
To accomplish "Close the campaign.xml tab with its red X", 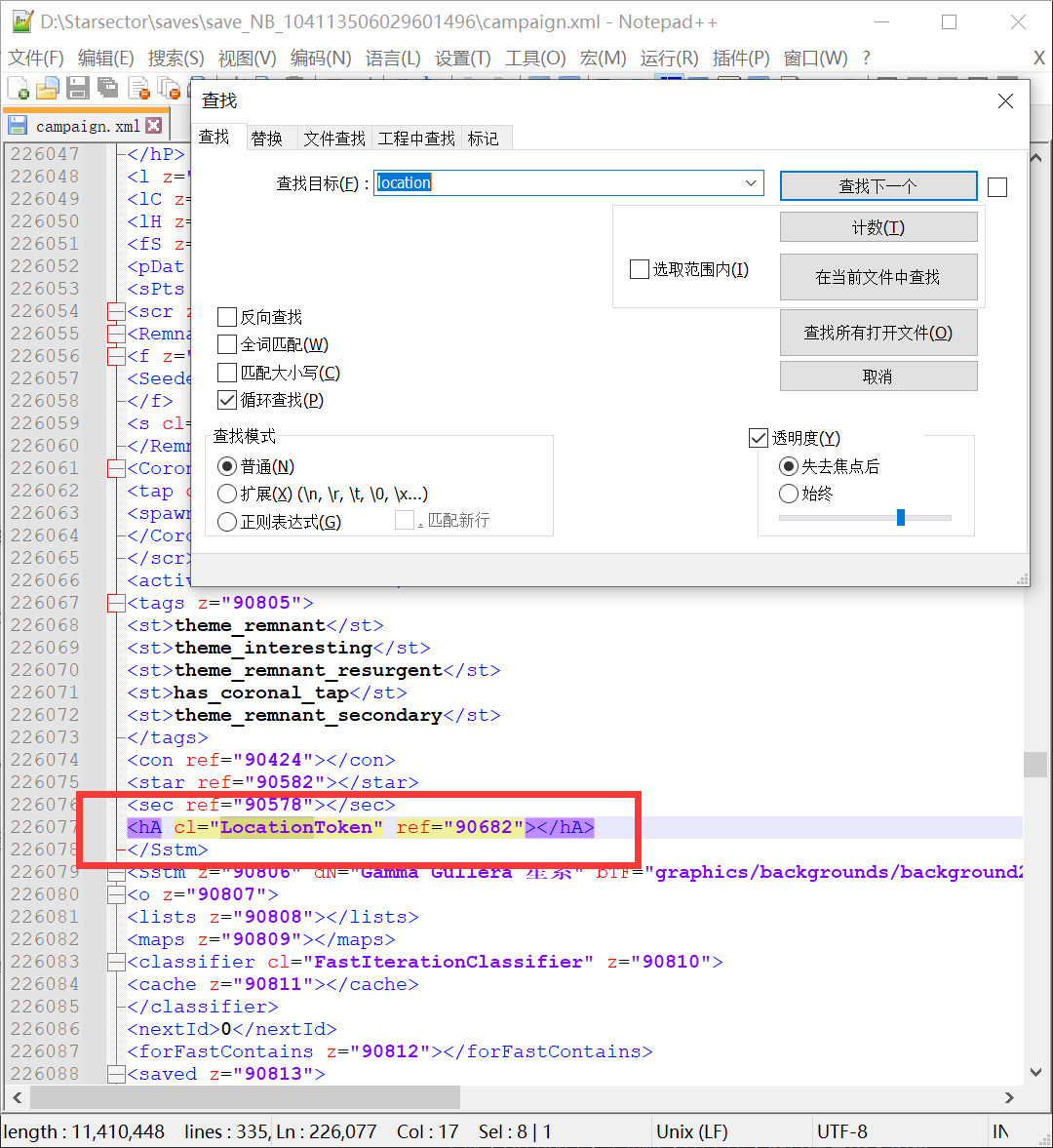I will [154, 126].
